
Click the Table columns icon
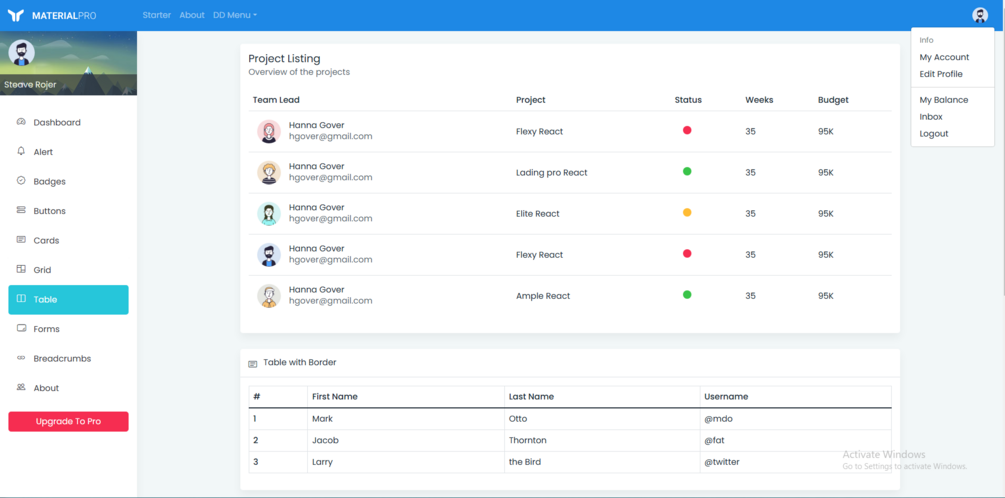coord(21,299)
